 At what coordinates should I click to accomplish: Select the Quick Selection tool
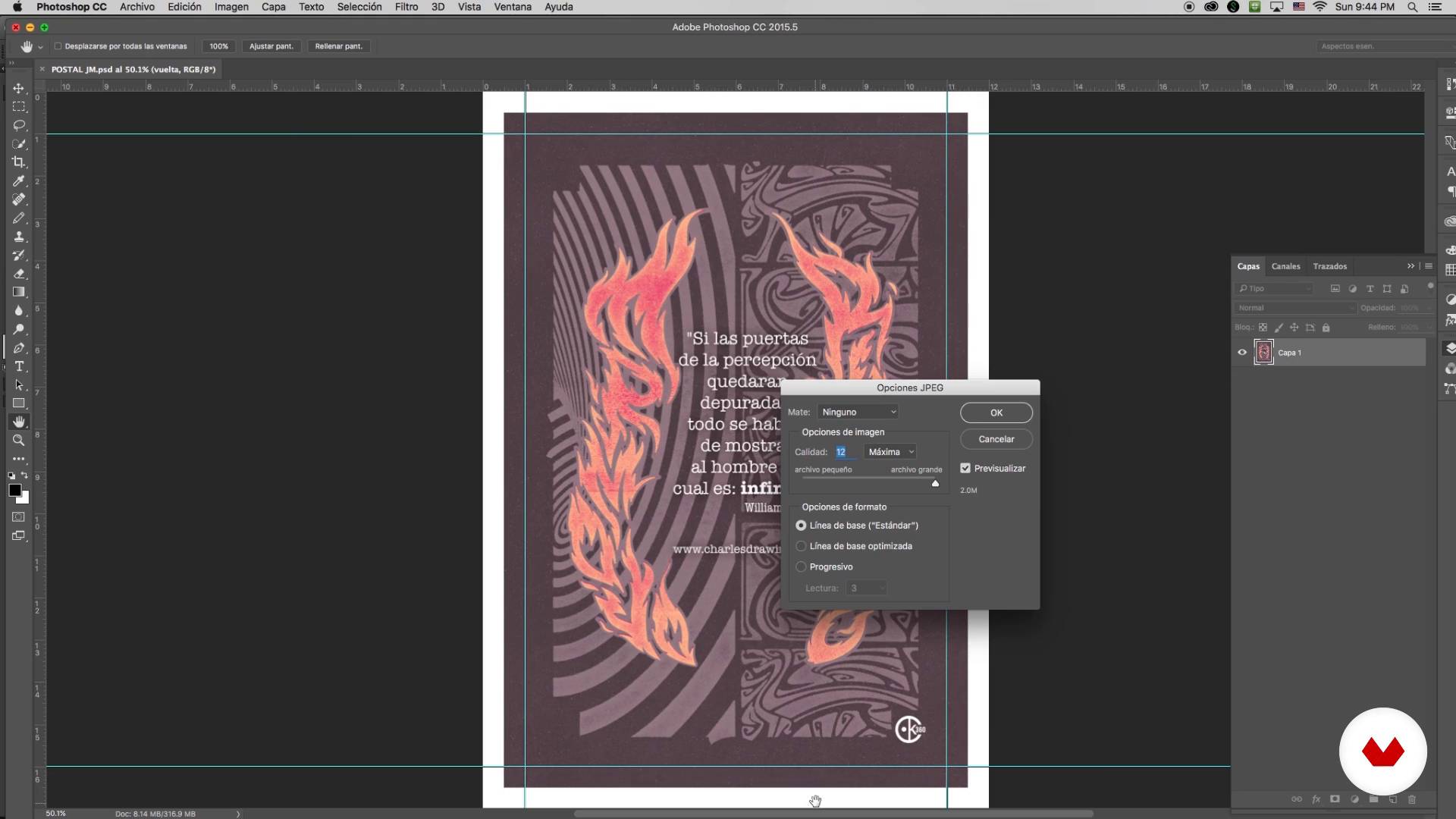19,144
